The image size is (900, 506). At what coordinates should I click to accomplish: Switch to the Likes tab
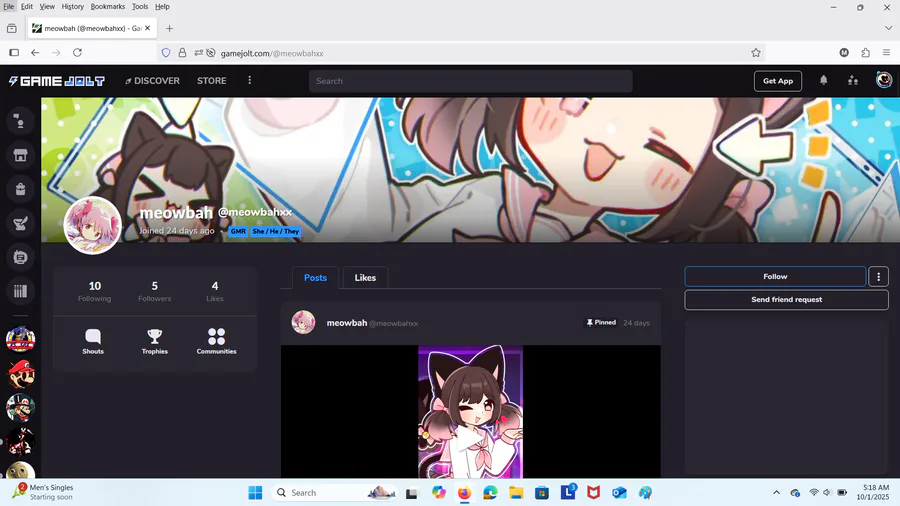point(365,278)
